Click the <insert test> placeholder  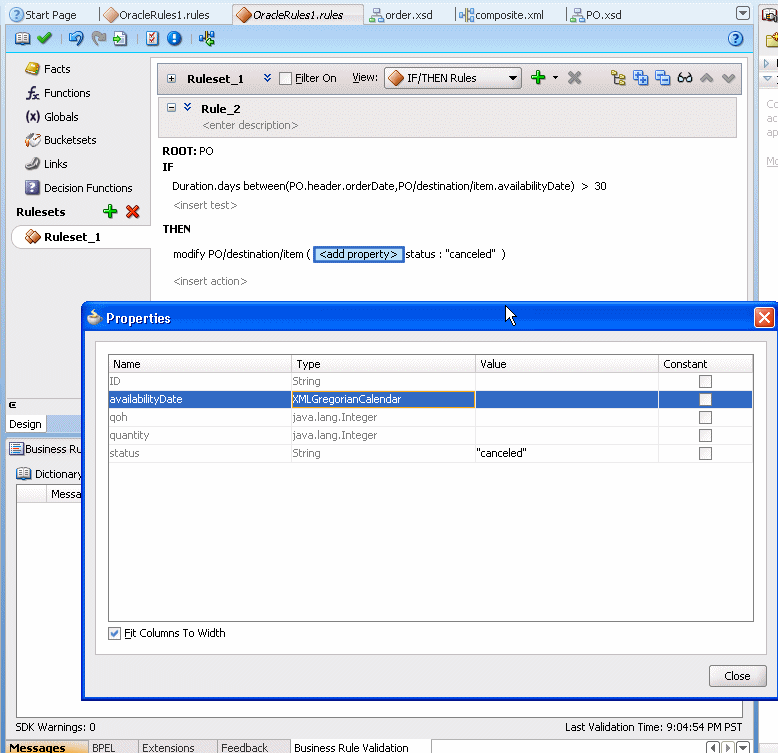tap(205, 205)
